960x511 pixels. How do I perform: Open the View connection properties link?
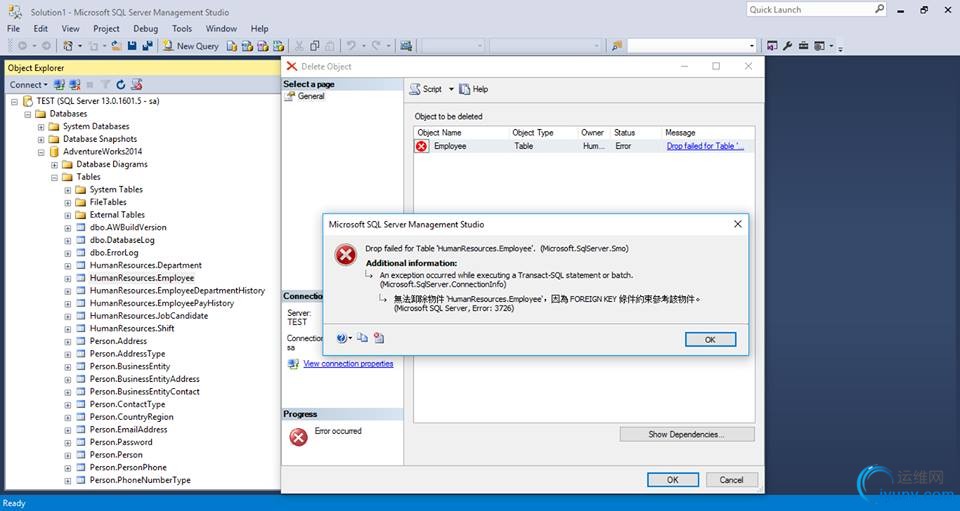coord(348,364)
